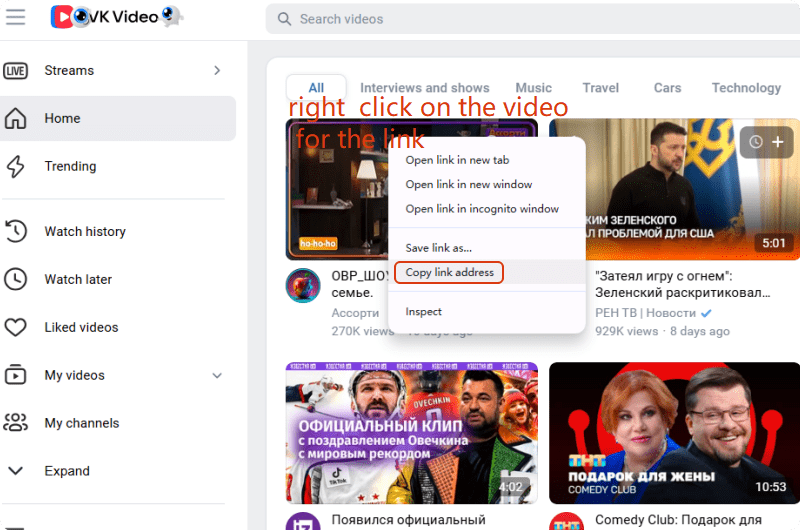Click Expand to show more sidebar items
Screen dimensions: 800x530
[66, 471]
